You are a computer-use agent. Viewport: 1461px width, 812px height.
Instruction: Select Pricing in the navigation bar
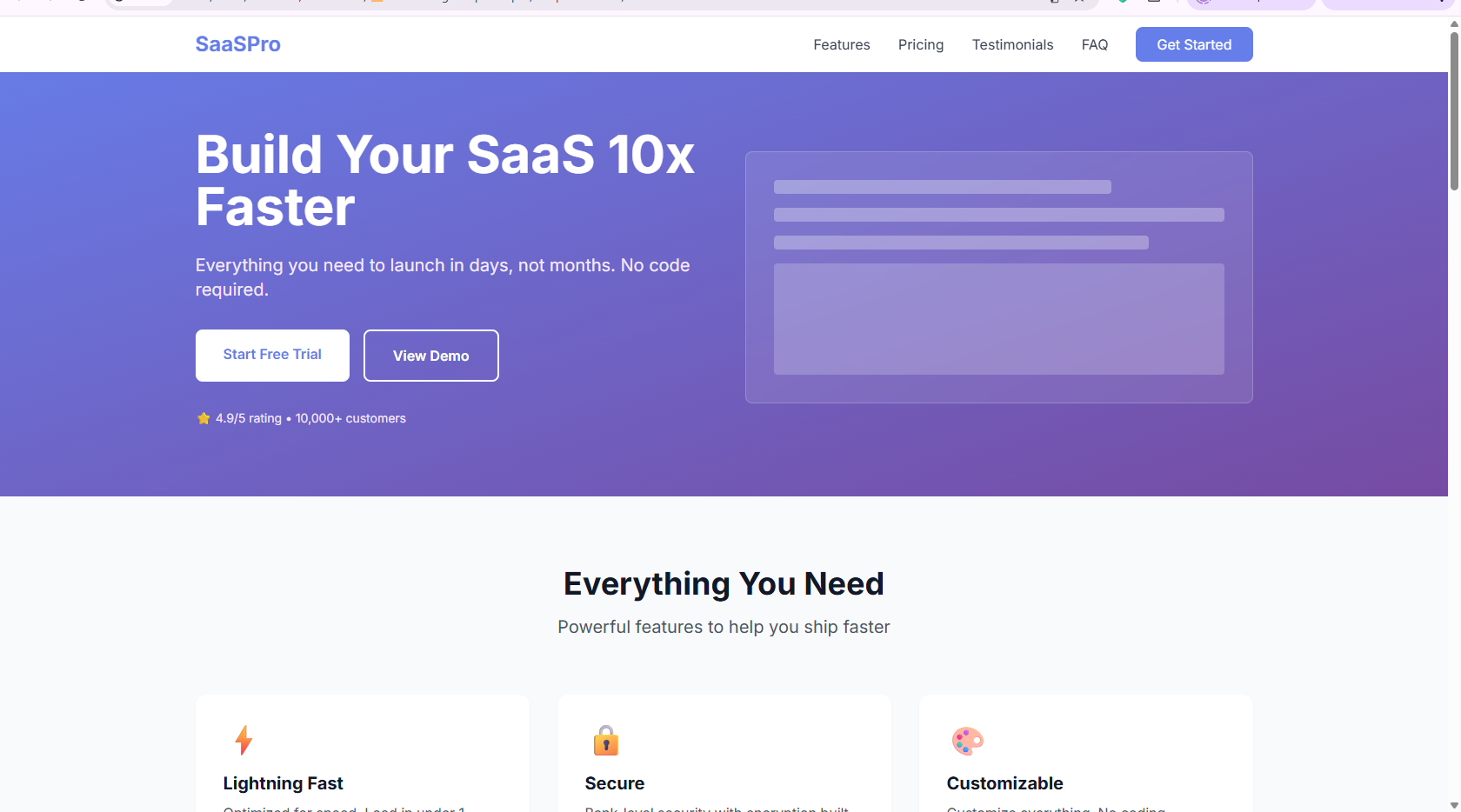[920, 44]
